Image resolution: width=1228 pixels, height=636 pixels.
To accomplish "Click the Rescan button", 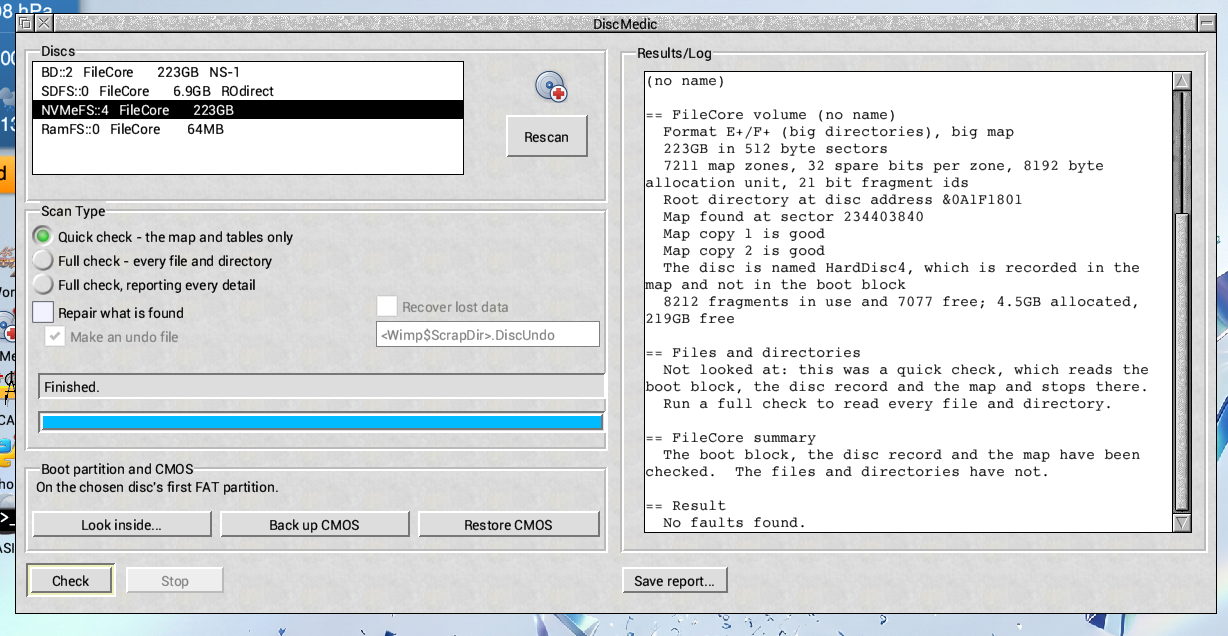I will click(x=546, y=137).
